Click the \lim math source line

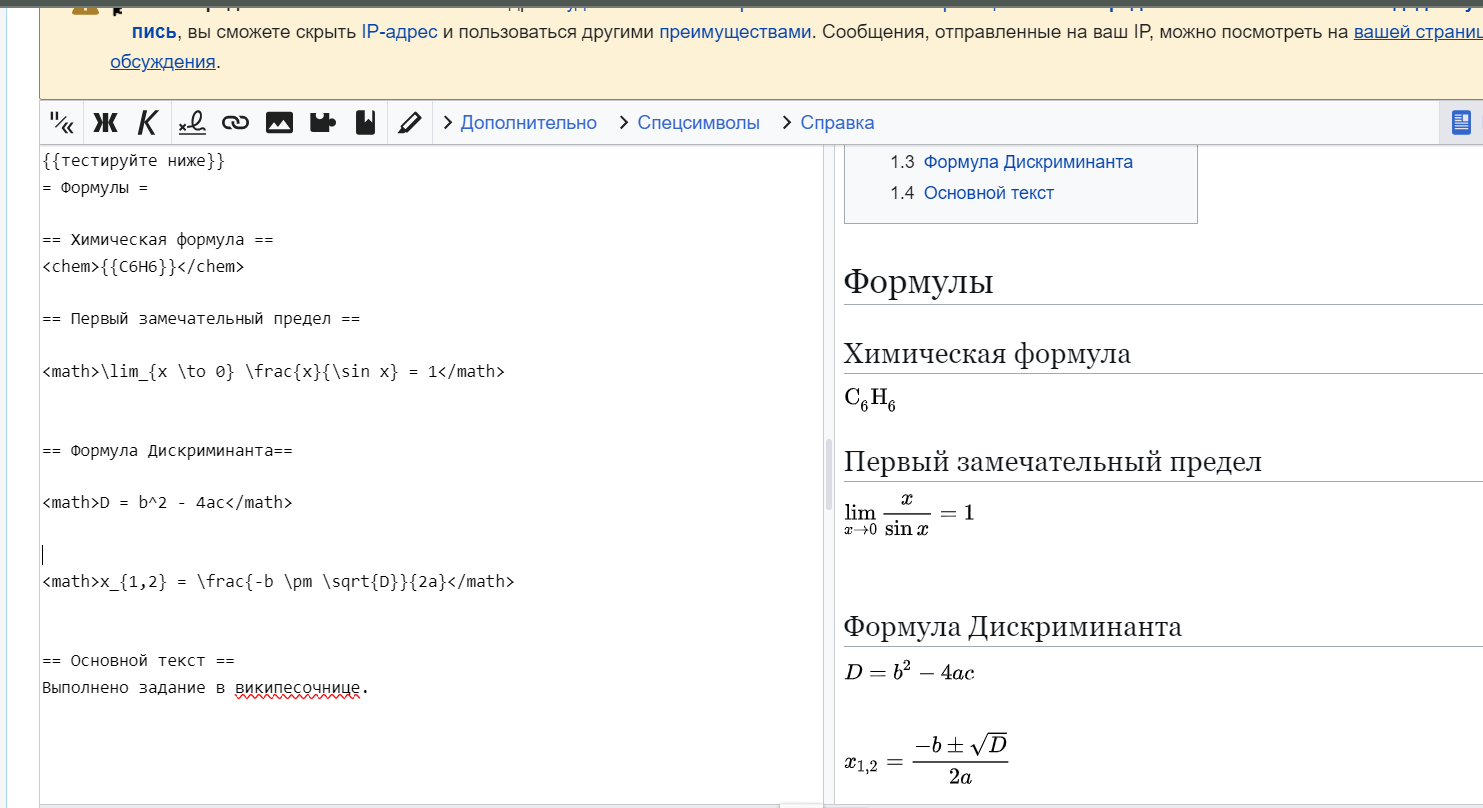click(x=273, y=372)
